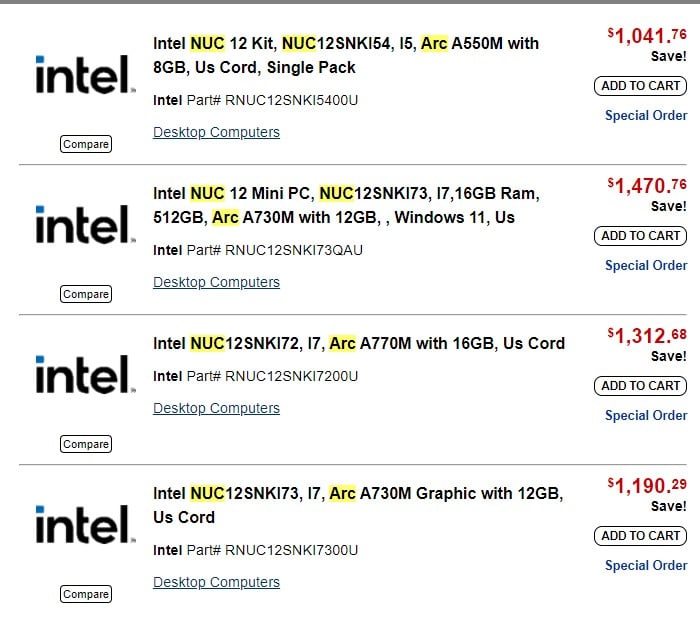Compare the NUC12SNKI72 A770M listing
Screen dimensions: 700x620
click(x=86, y=444)
